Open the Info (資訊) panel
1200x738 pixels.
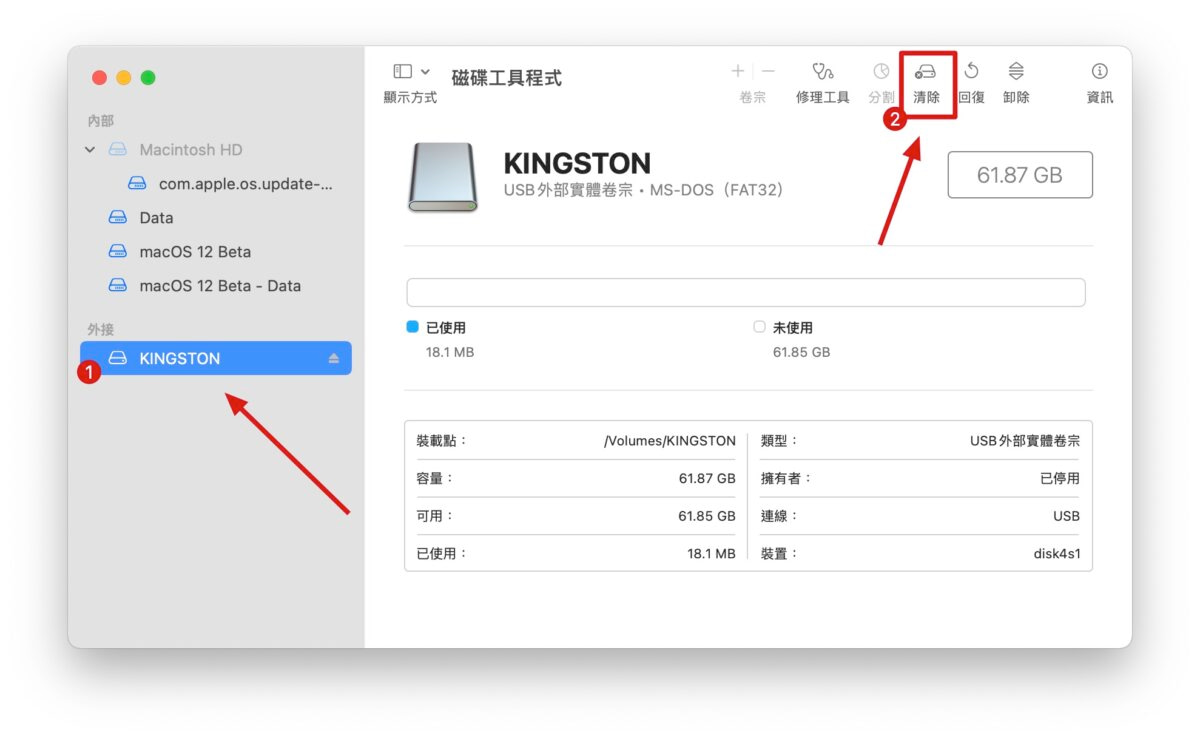tap(1099, 71)
